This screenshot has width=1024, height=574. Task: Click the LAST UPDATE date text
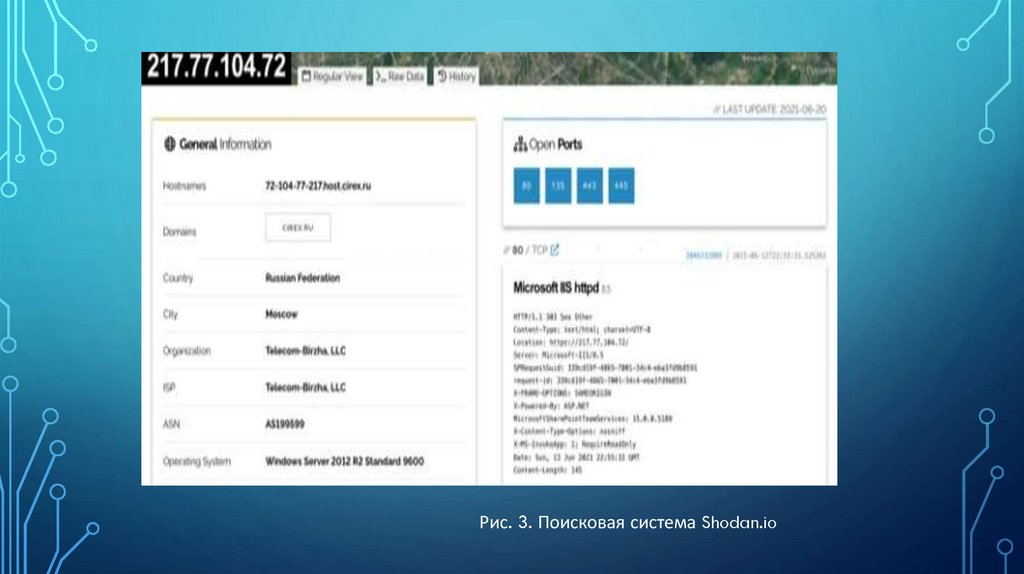point(770,109)
